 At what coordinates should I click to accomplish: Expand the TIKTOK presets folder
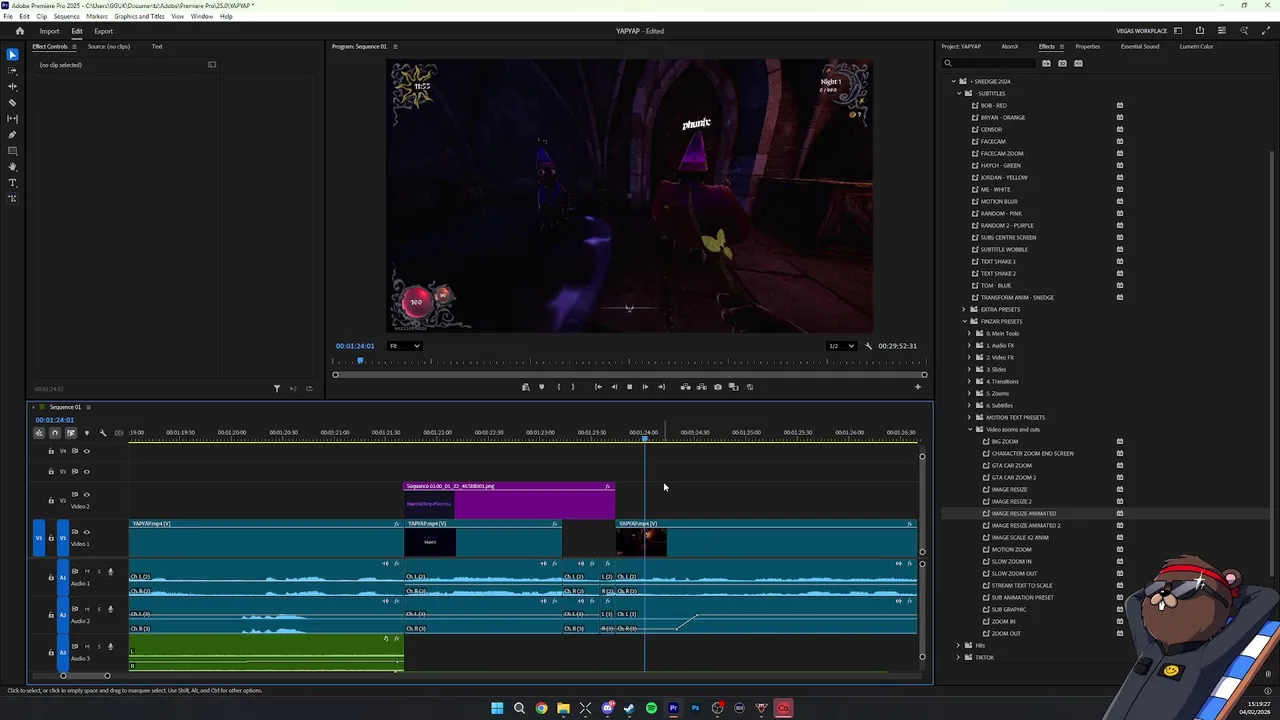[959, 657]
